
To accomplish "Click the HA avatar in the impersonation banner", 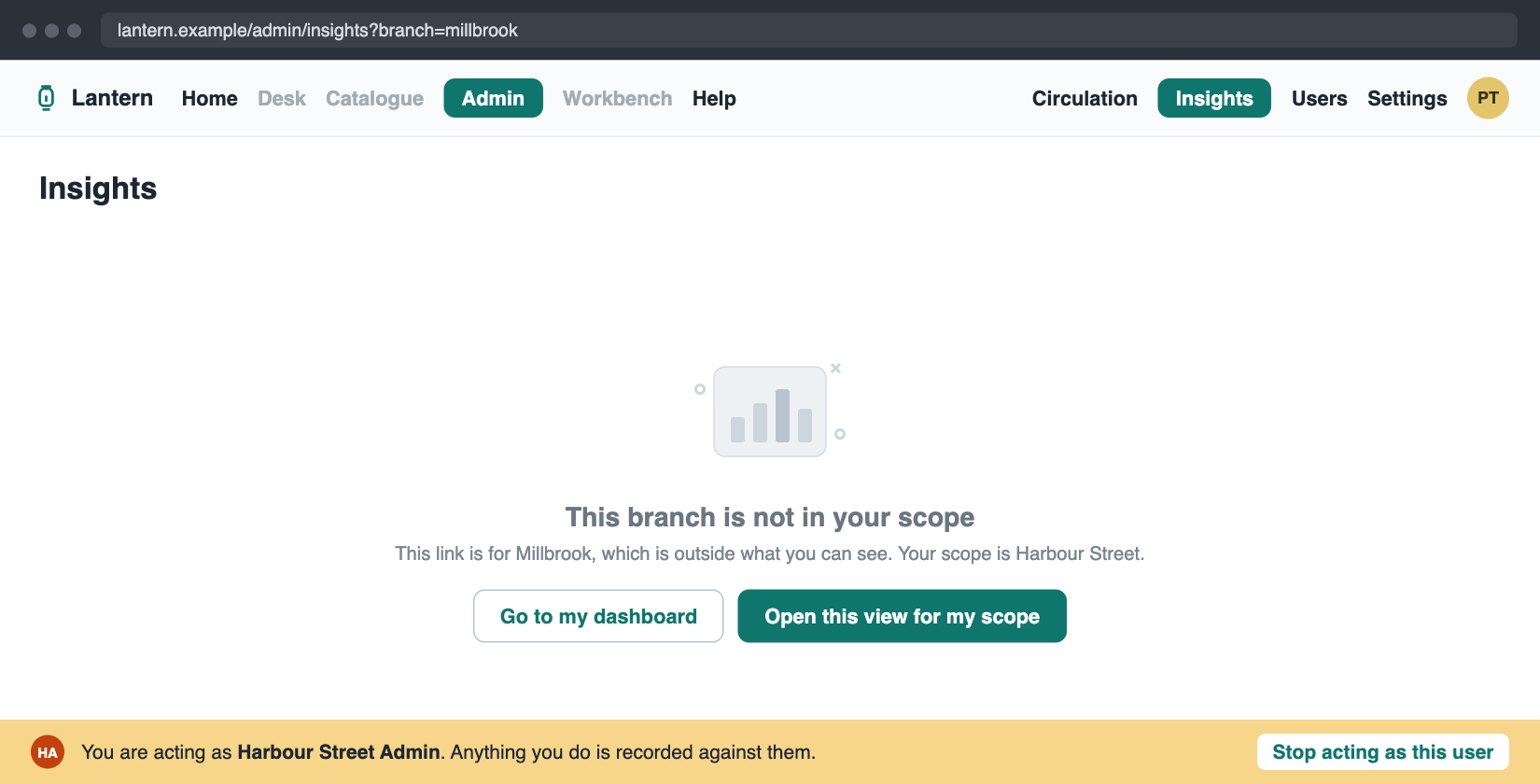I will tap(48, 752).
